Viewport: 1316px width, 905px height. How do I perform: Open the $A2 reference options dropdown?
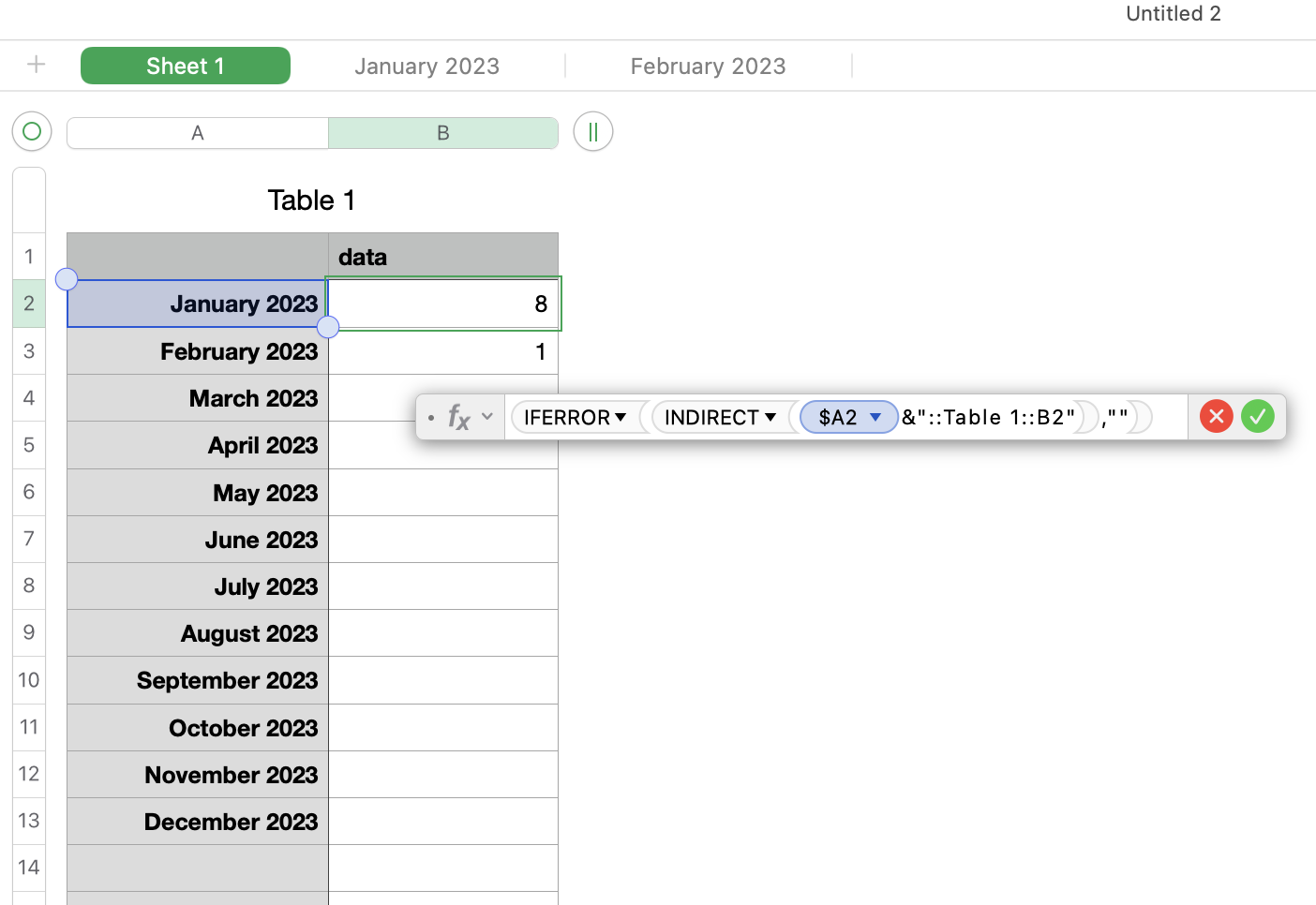[x=875, y=417]
